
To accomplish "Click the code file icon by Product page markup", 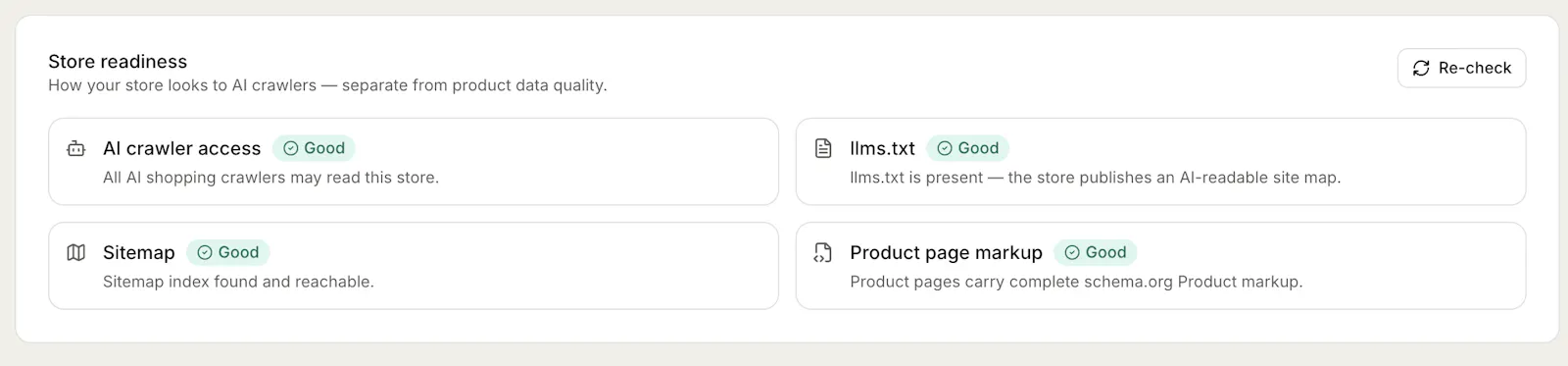I will [x=823, y=252].
